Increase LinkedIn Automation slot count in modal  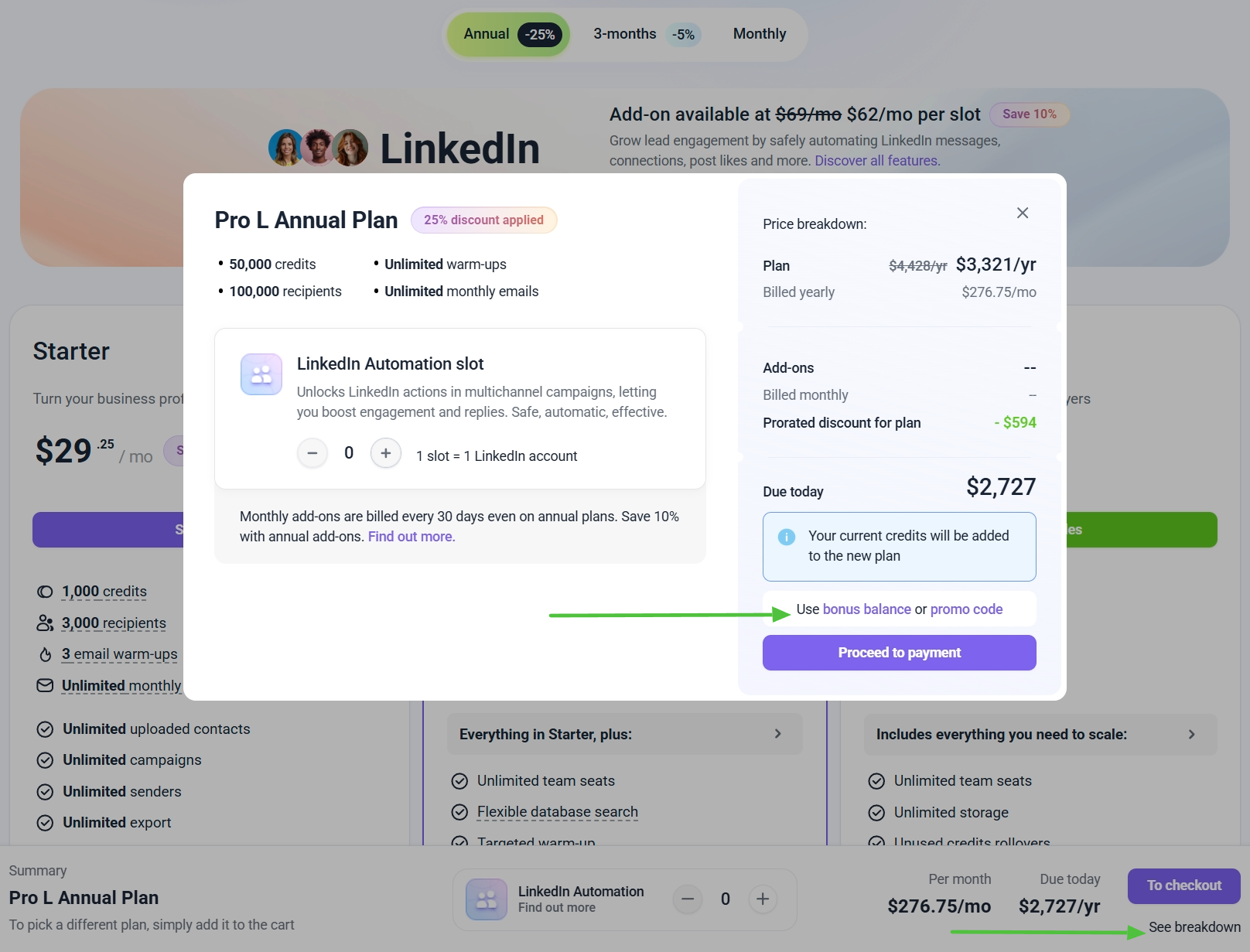[386, 453]
